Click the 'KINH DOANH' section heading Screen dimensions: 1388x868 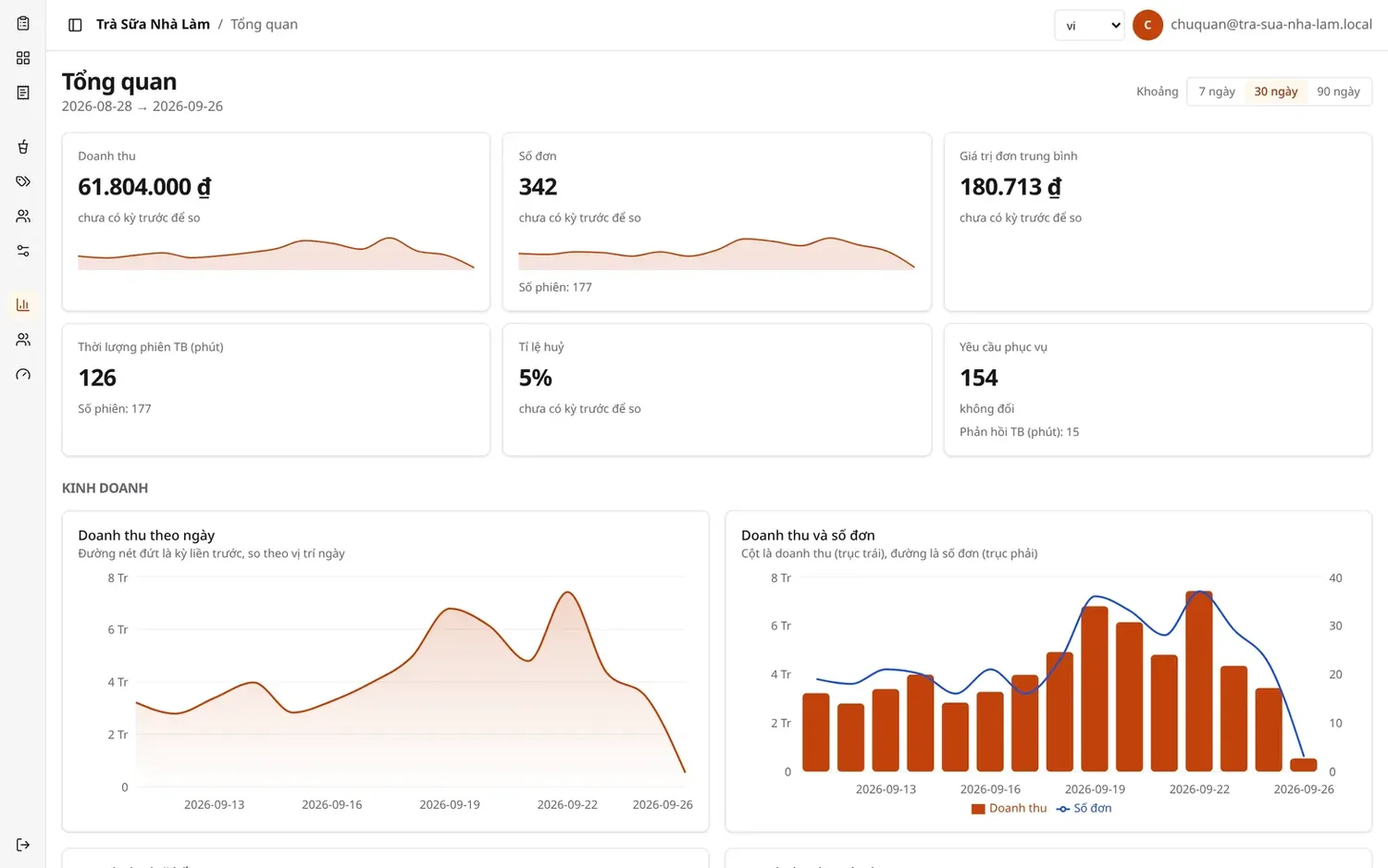pos(105,488)
